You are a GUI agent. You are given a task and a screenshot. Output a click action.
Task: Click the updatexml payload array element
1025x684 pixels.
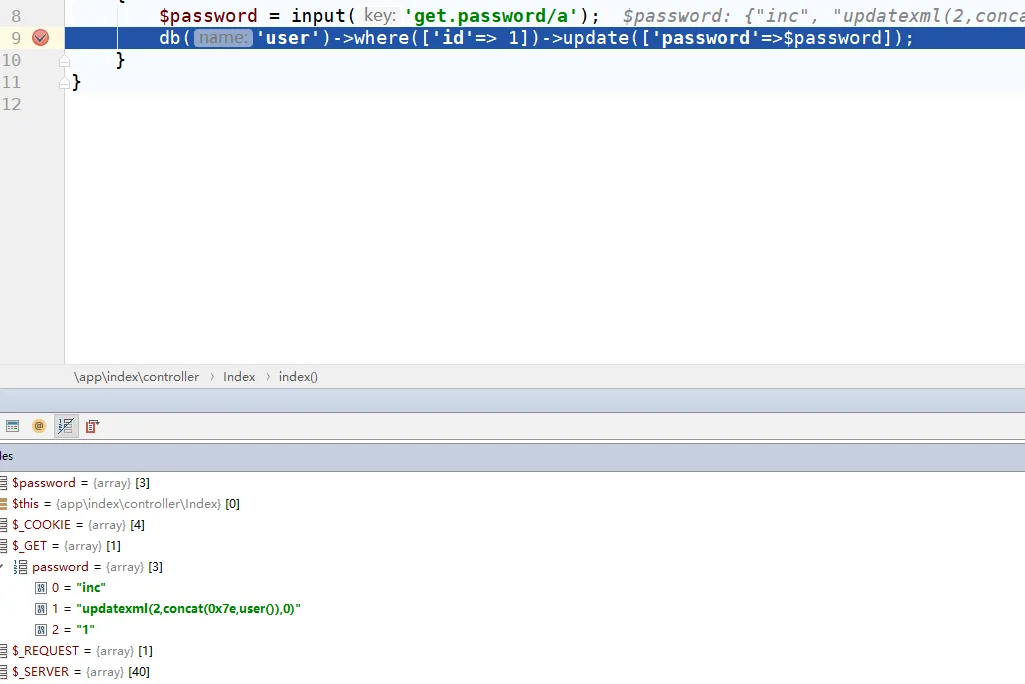coord(176,609)
